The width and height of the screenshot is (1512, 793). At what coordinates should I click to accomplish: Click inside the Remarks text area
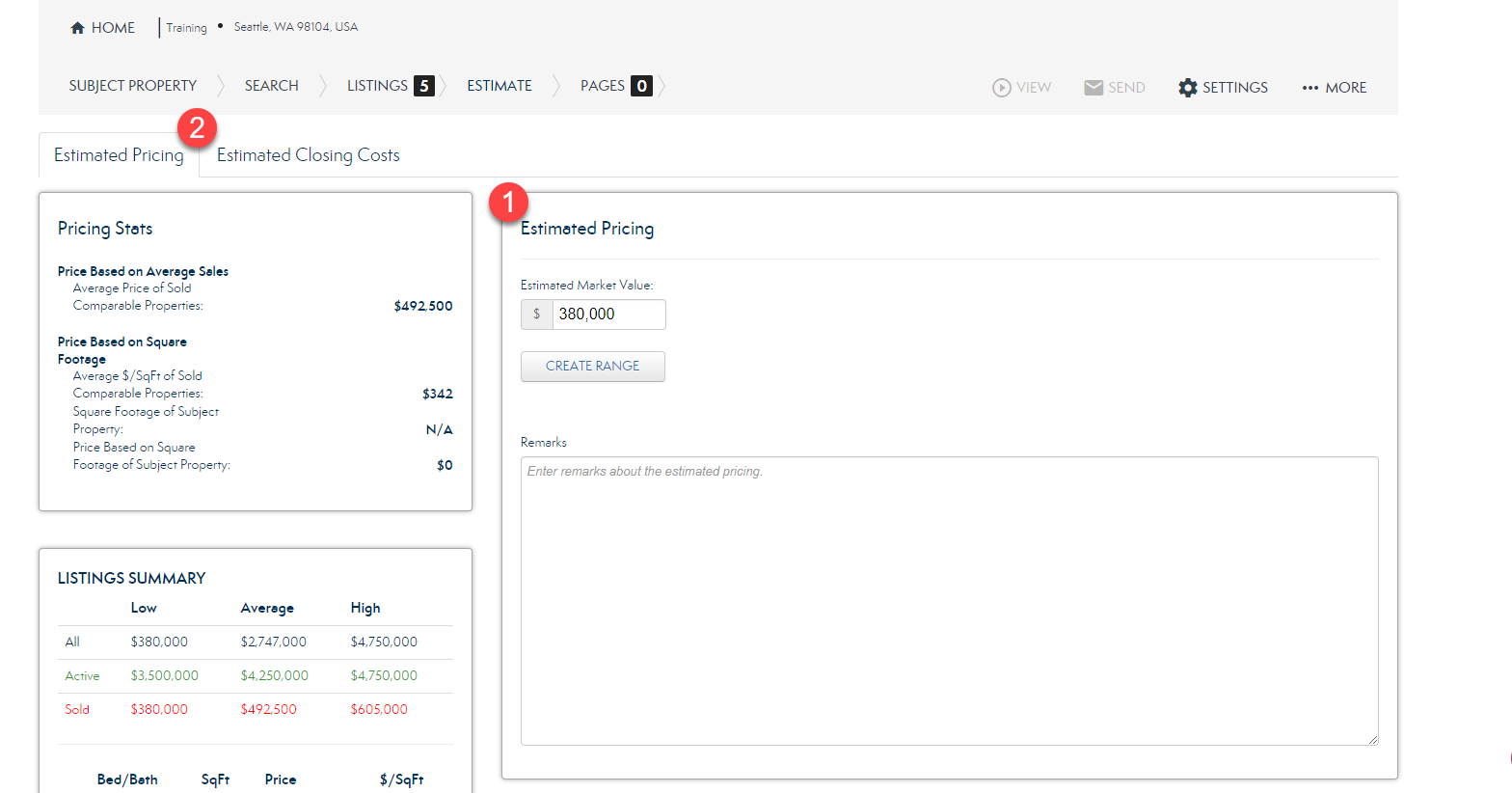(949, 600)
